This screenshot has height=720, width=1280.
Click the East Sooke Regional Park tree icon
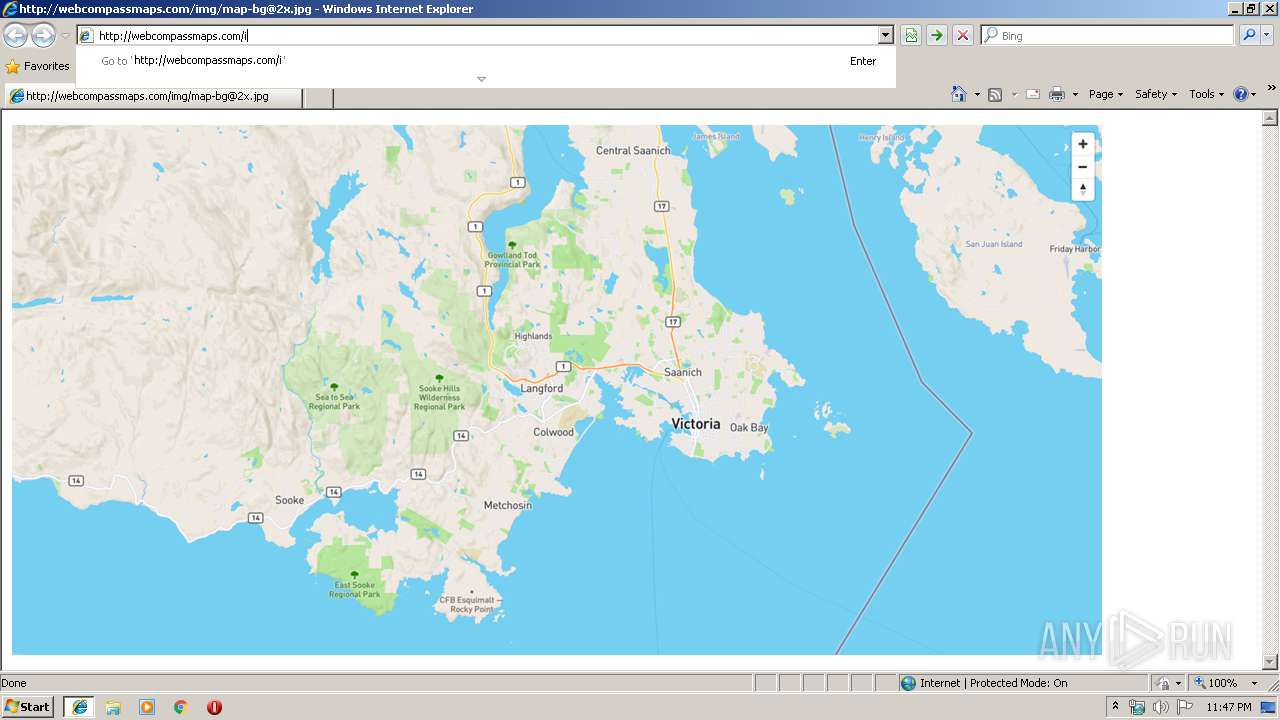[x=354, y=575]
